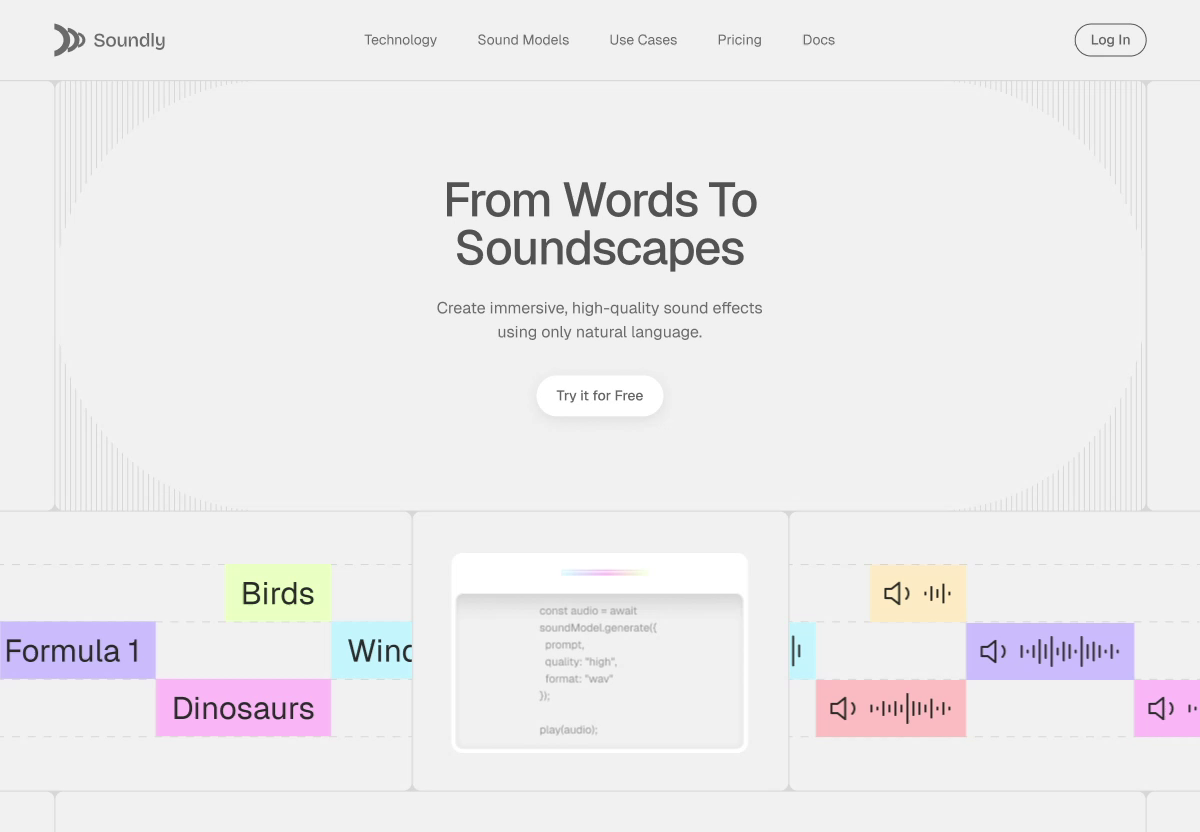Image resolution: width=1200 pixels, height=832 pixels.
Task: Go to the Use Cases page
Action: coord(643,40)
